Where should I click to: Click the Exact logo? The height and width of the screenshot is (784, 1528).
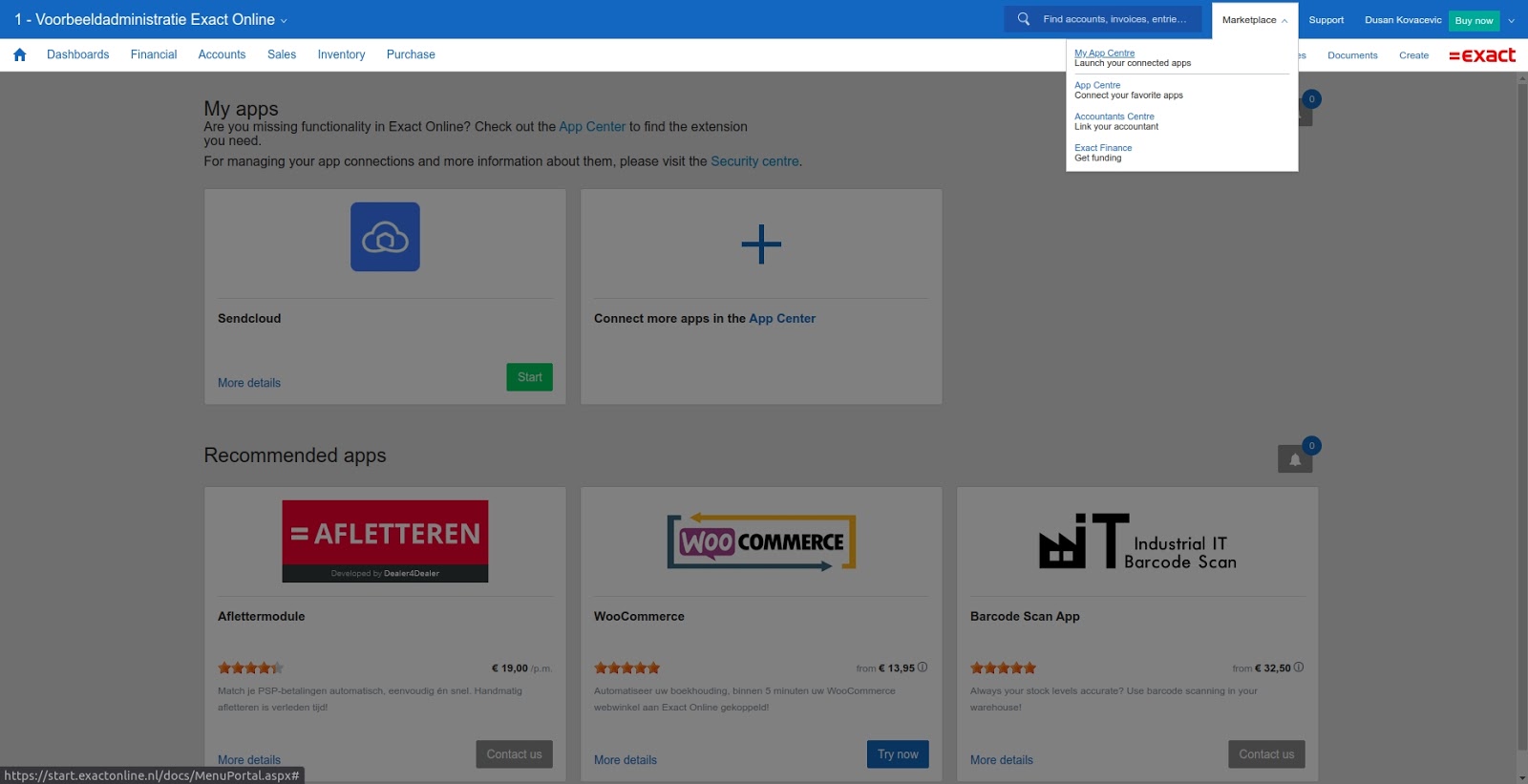[x=1482, y=55]
